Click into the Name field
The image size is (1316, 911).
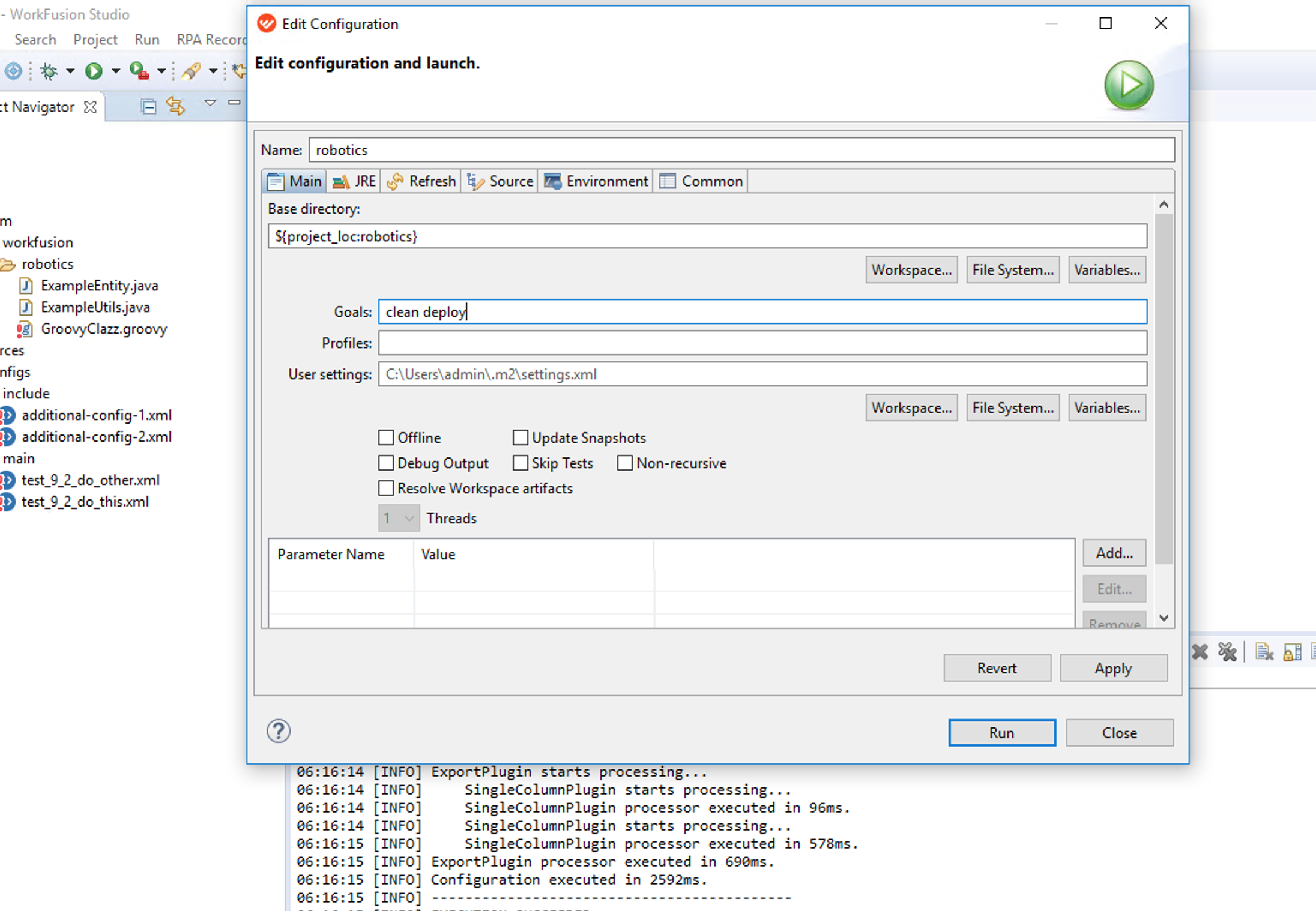click(741, 150)
